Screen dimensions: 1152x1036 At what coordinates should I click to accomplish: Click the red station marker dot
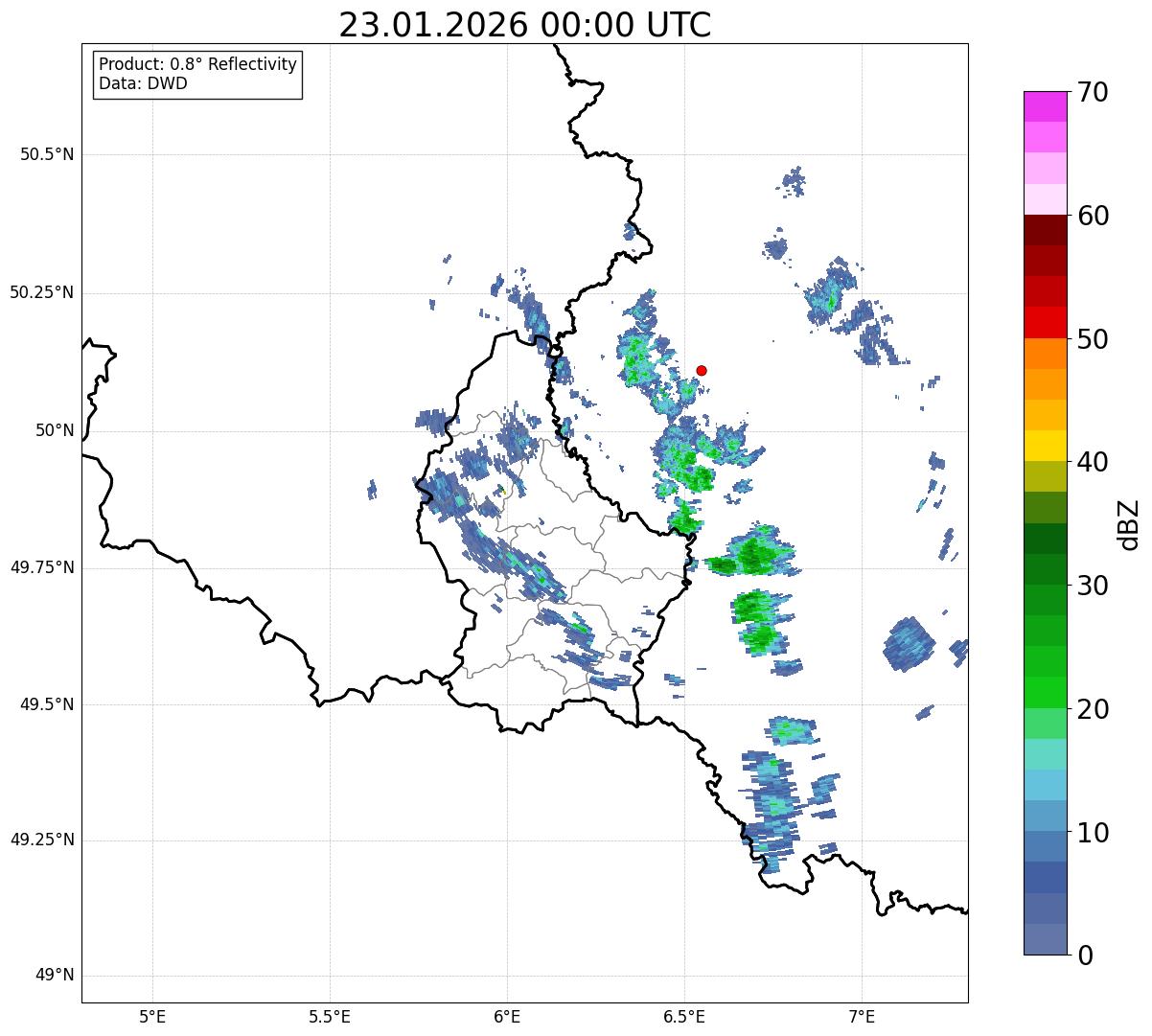pyautogui.click(x=702, y=370)
